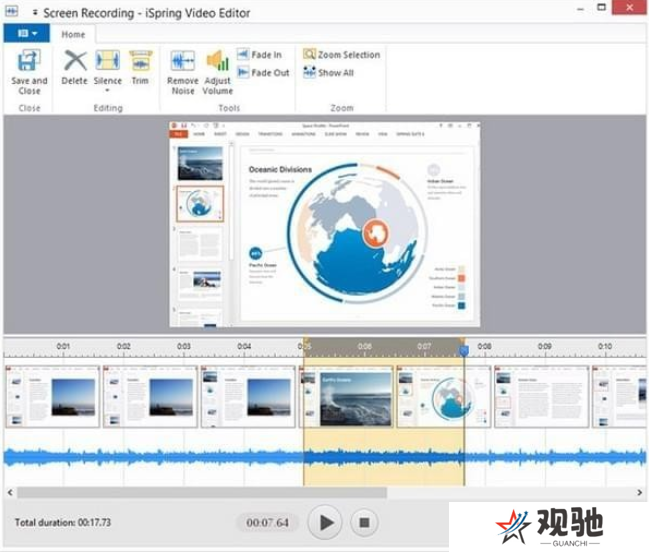
Task: Maximize the Video Editor window
Action: coord(601,7)
